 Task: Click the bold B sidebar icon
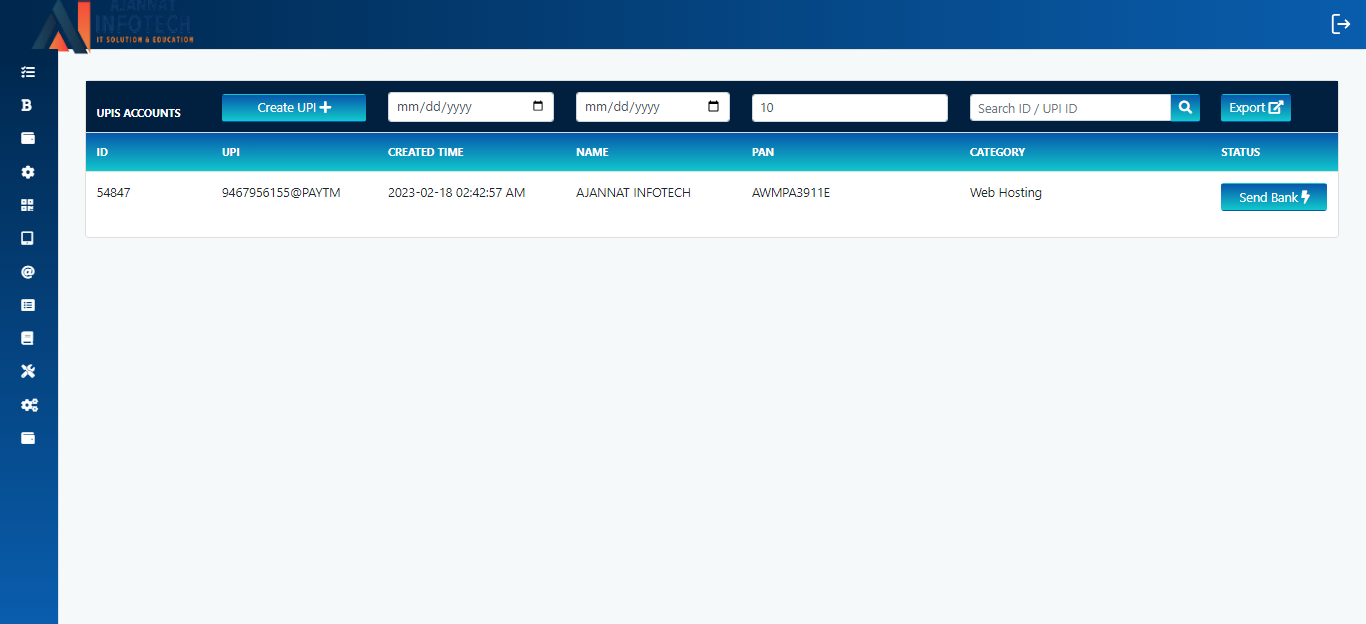28,105
